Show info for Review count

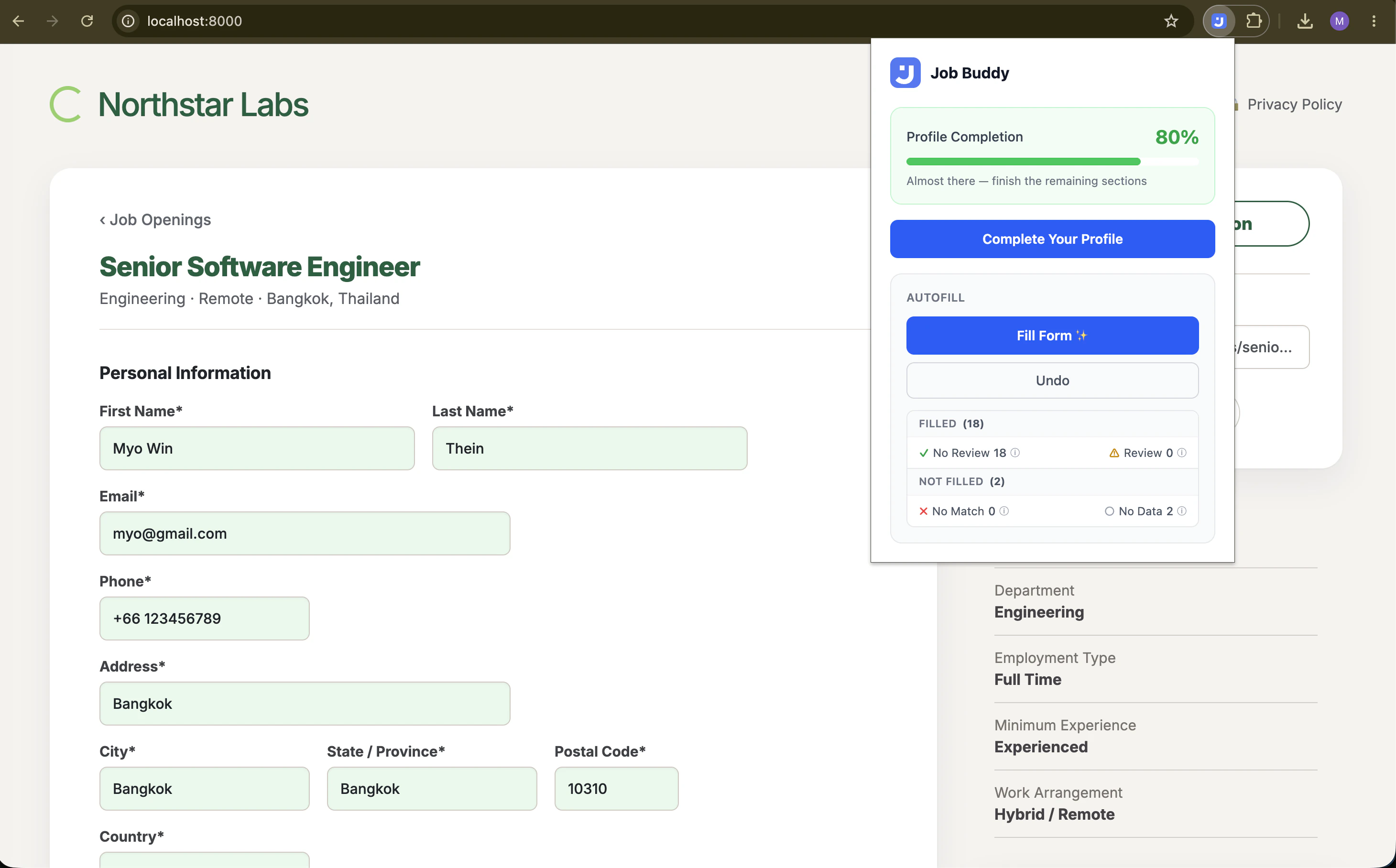tap(1182, 452)
